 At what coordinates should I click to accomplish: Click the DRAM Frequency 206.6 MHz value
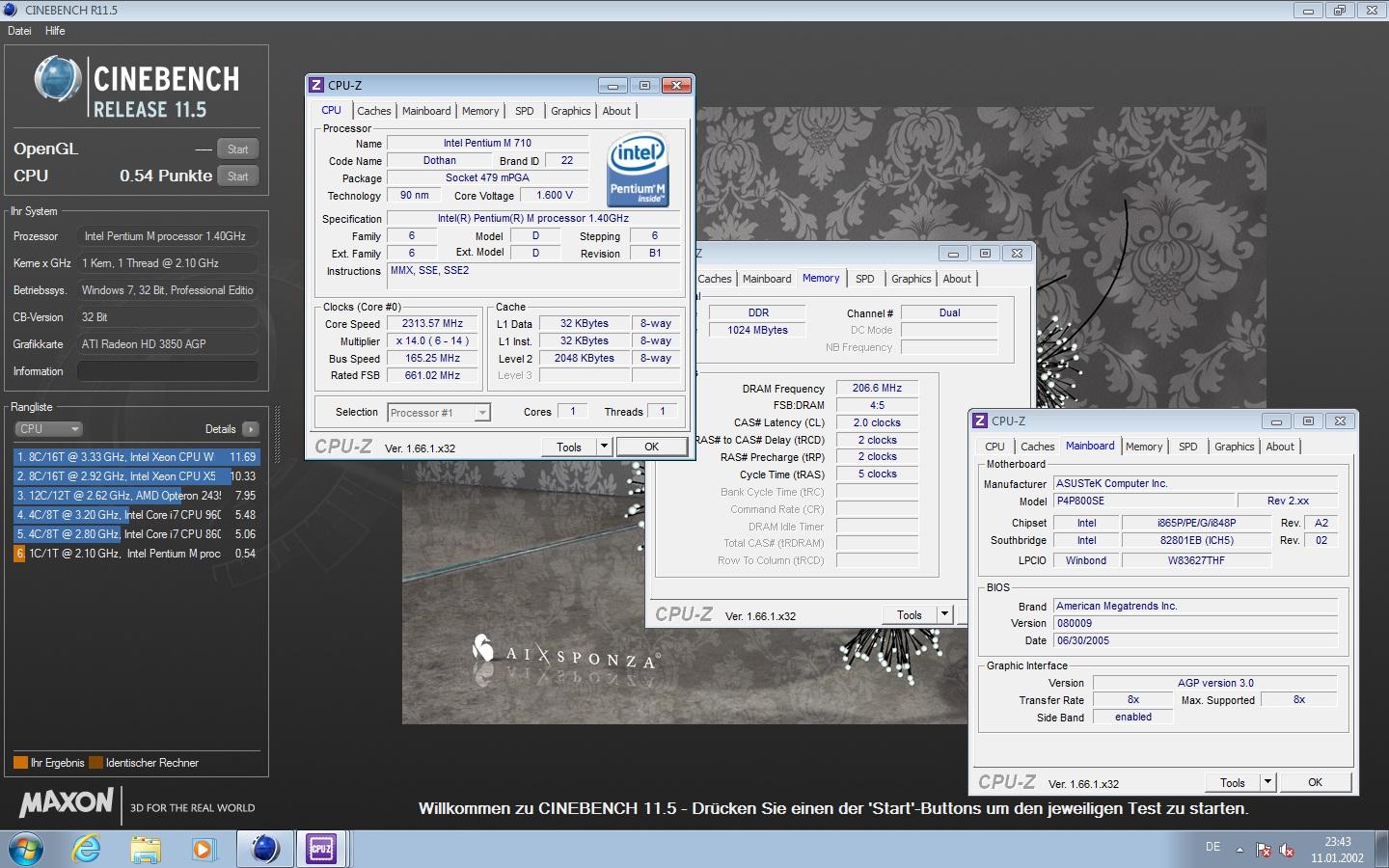pos(878,388)
